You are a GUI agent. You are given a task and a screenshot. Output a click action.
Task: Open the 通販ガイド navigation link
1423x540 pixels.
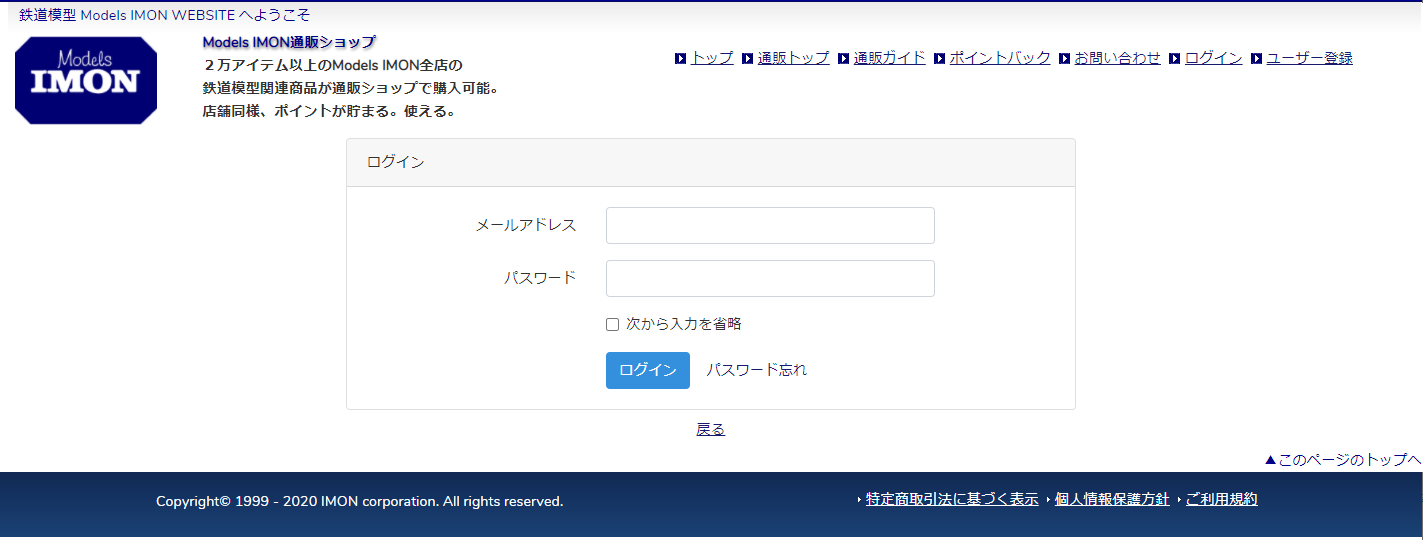(x=890, y=58)
